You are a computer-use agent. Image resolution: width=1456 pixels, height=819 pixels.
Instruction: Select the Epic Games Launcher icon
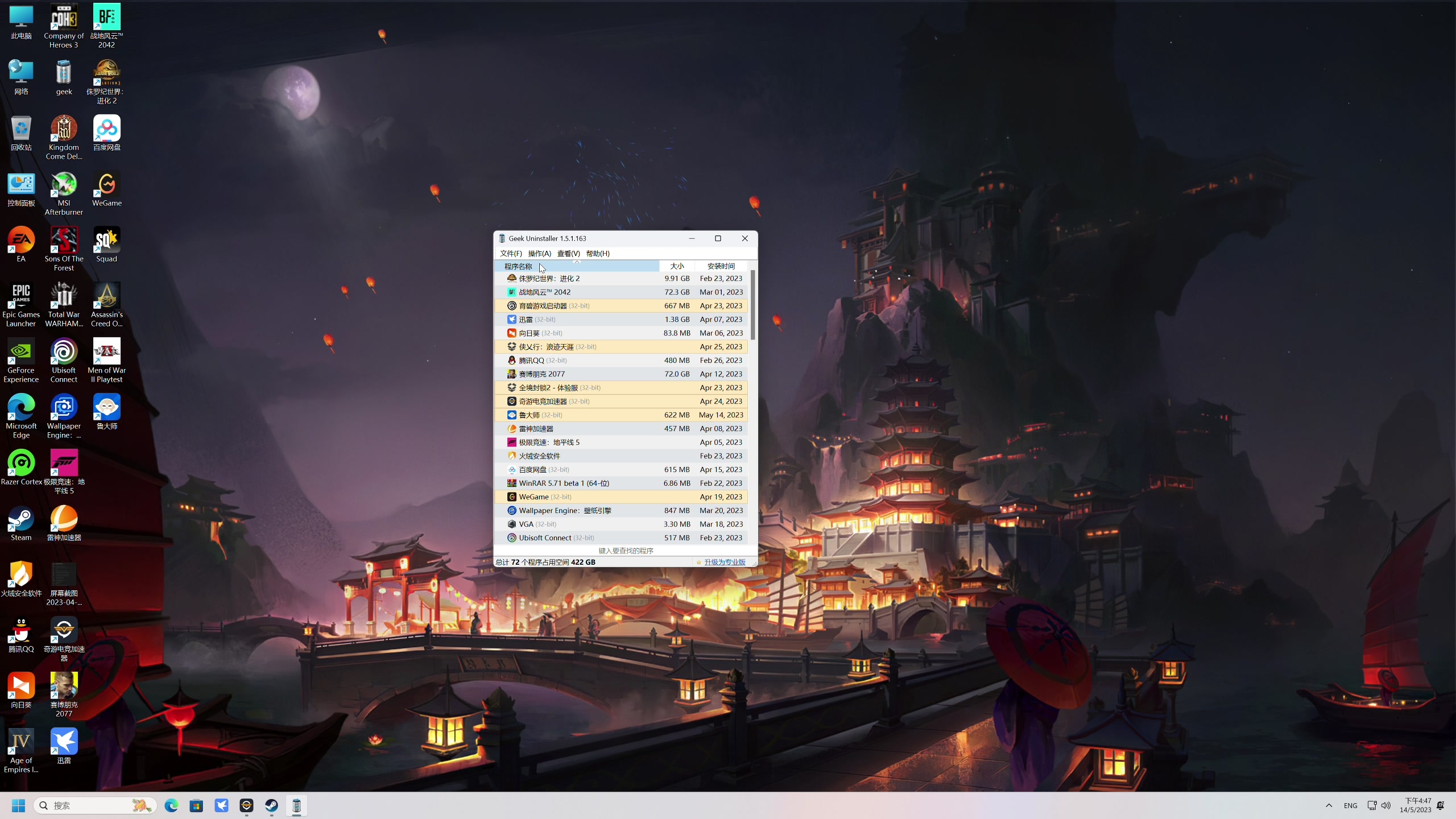(21, 305)
